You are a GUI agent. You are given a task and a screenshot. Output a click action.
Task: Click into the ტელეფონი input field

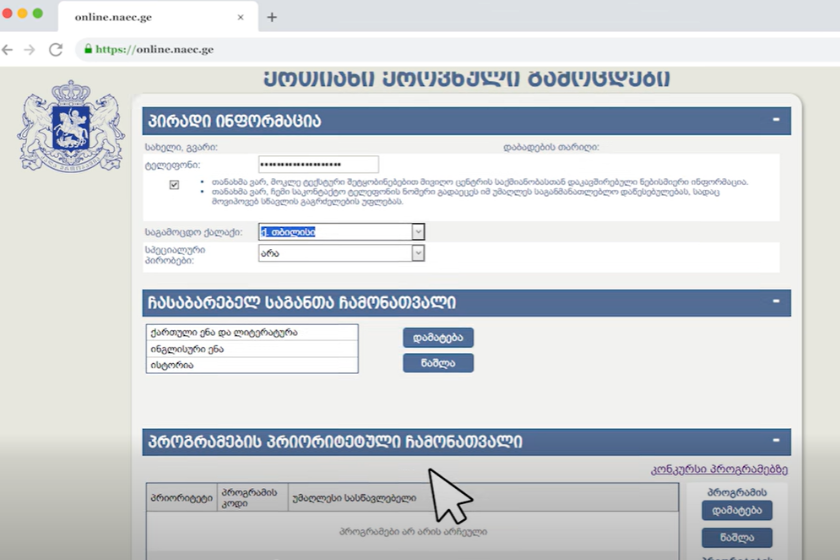click(x=318, y=164)
